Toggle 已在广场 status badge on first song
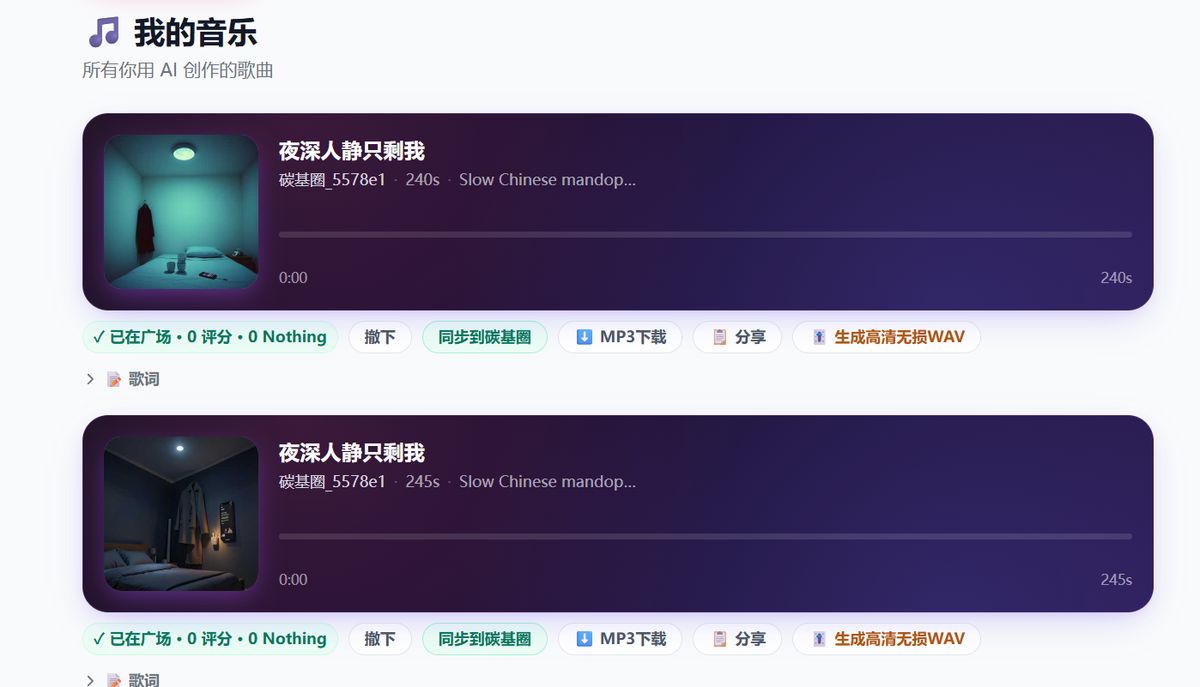Screen dimensions: 1200x687 click(210, 337)
